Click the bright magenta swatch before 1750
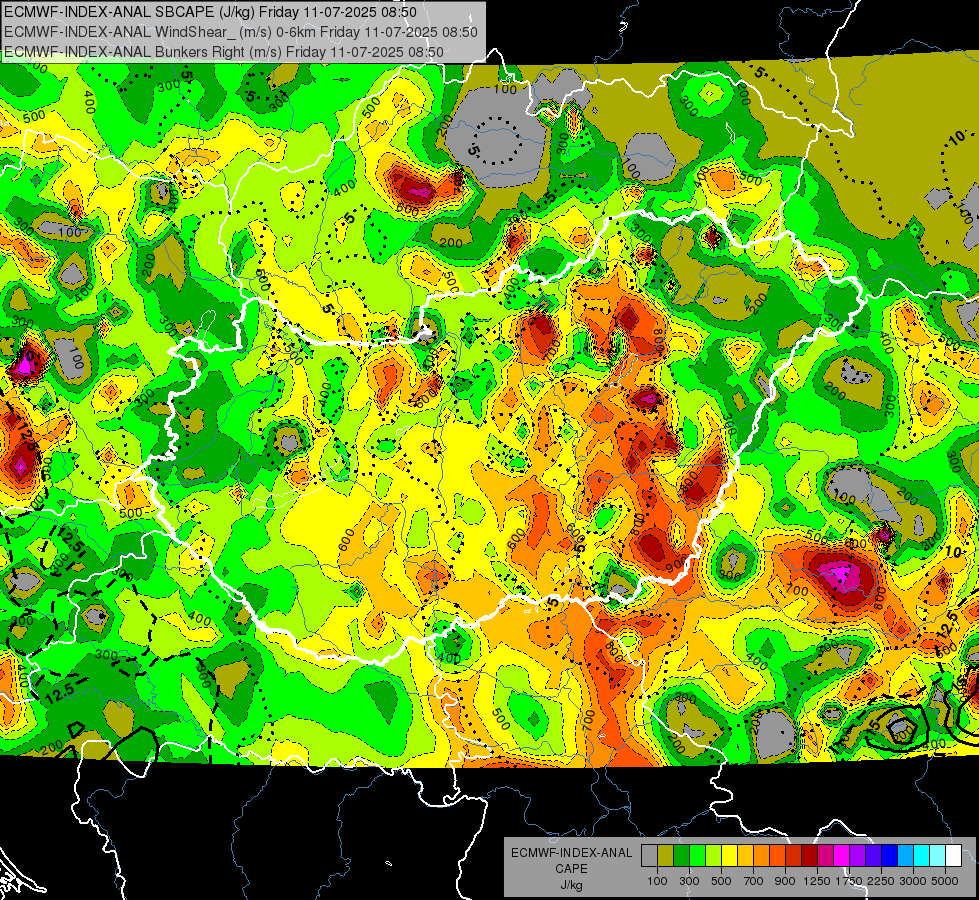The image size is (979, 900). [x=842, y=856]
